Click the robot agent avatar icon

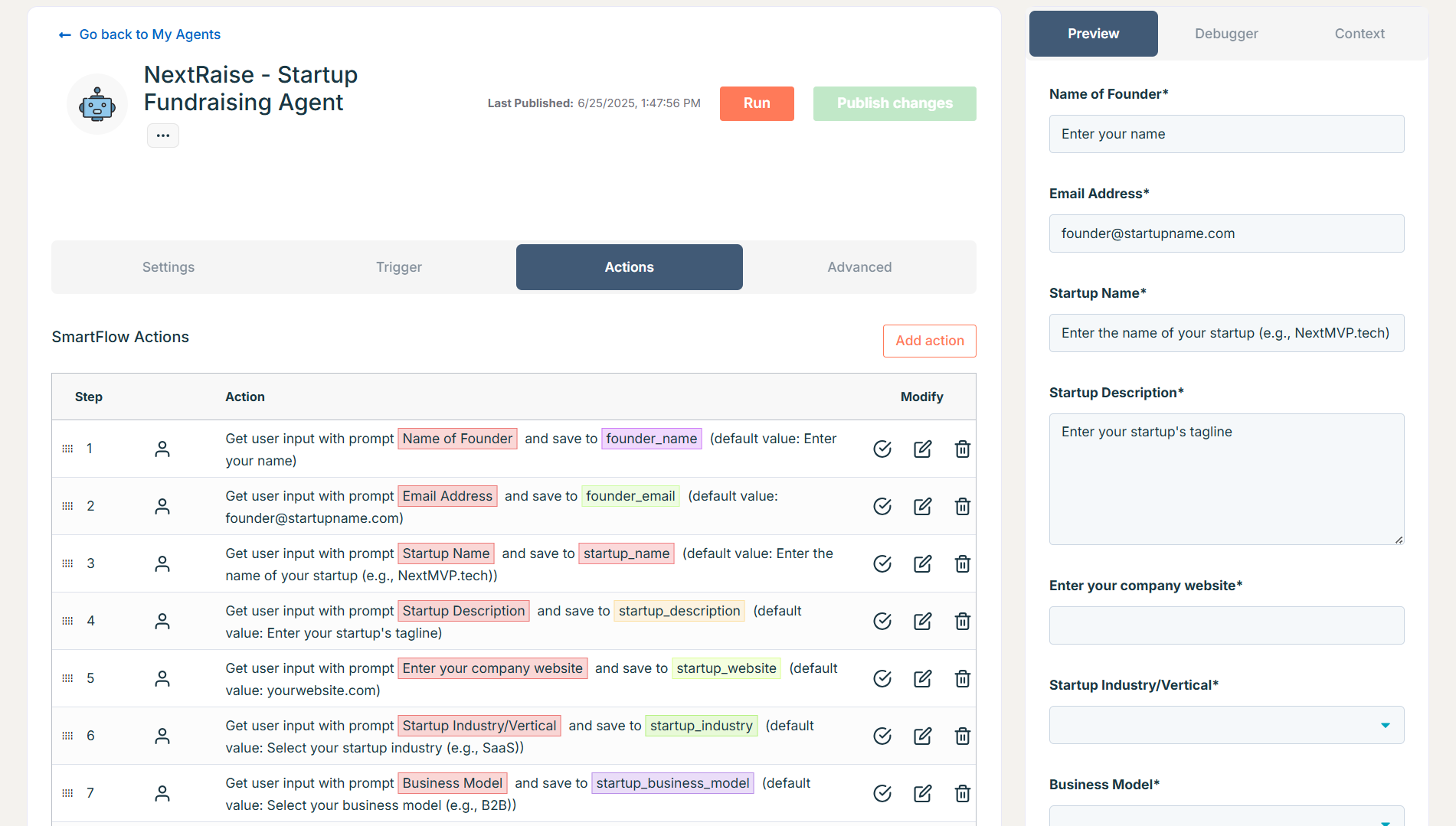[x=97, y=104]
